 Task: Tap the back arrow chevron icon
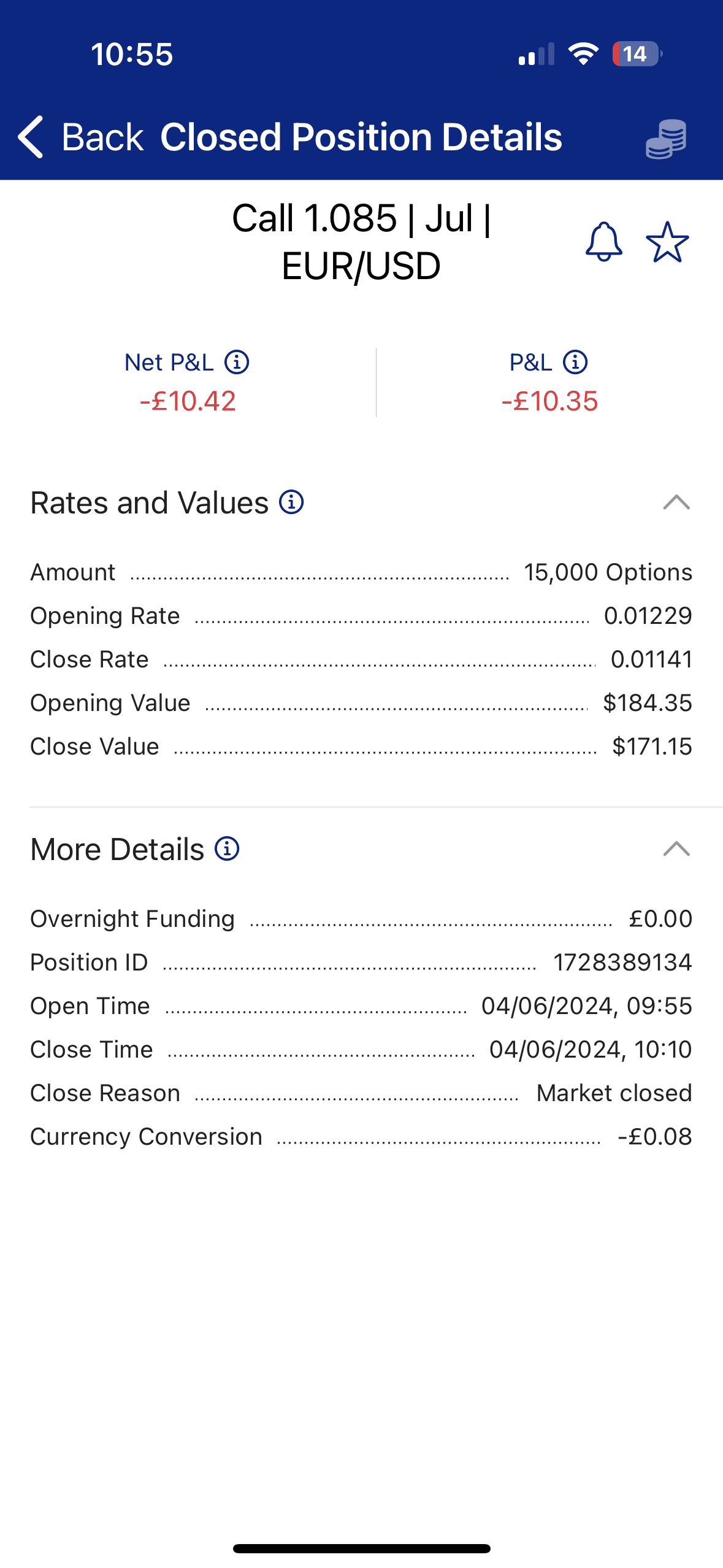point(31,137)
